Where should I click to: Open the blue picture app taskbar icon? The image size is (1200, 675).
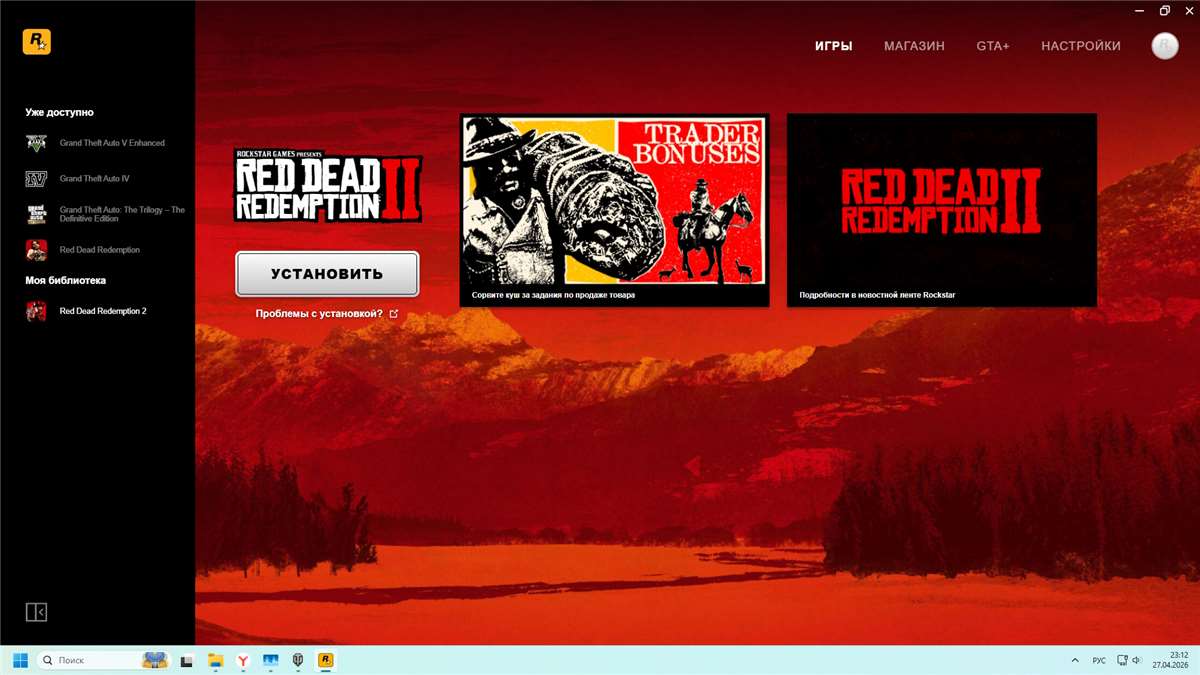(270, 661)
